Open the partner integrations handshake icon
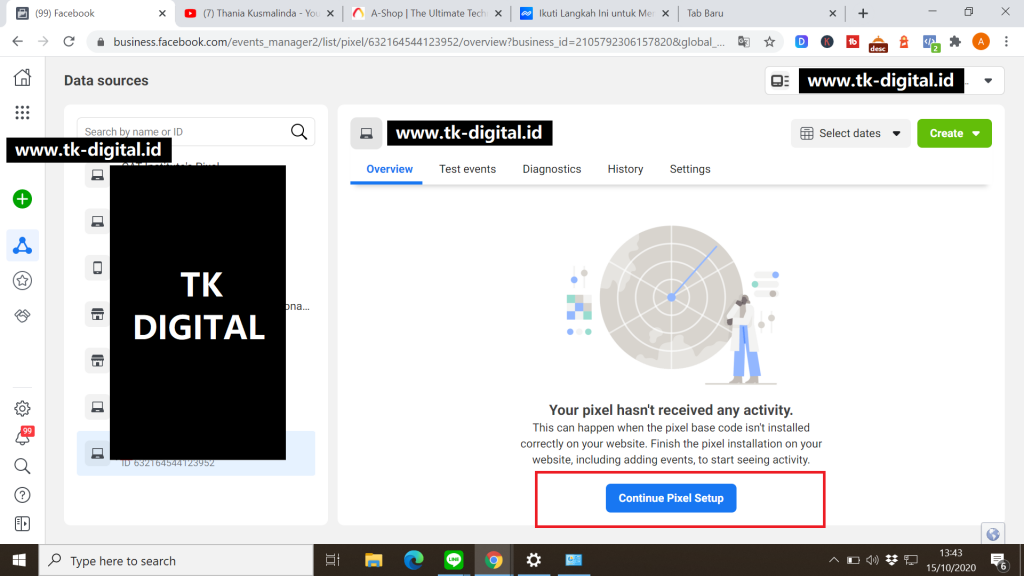 22,316
